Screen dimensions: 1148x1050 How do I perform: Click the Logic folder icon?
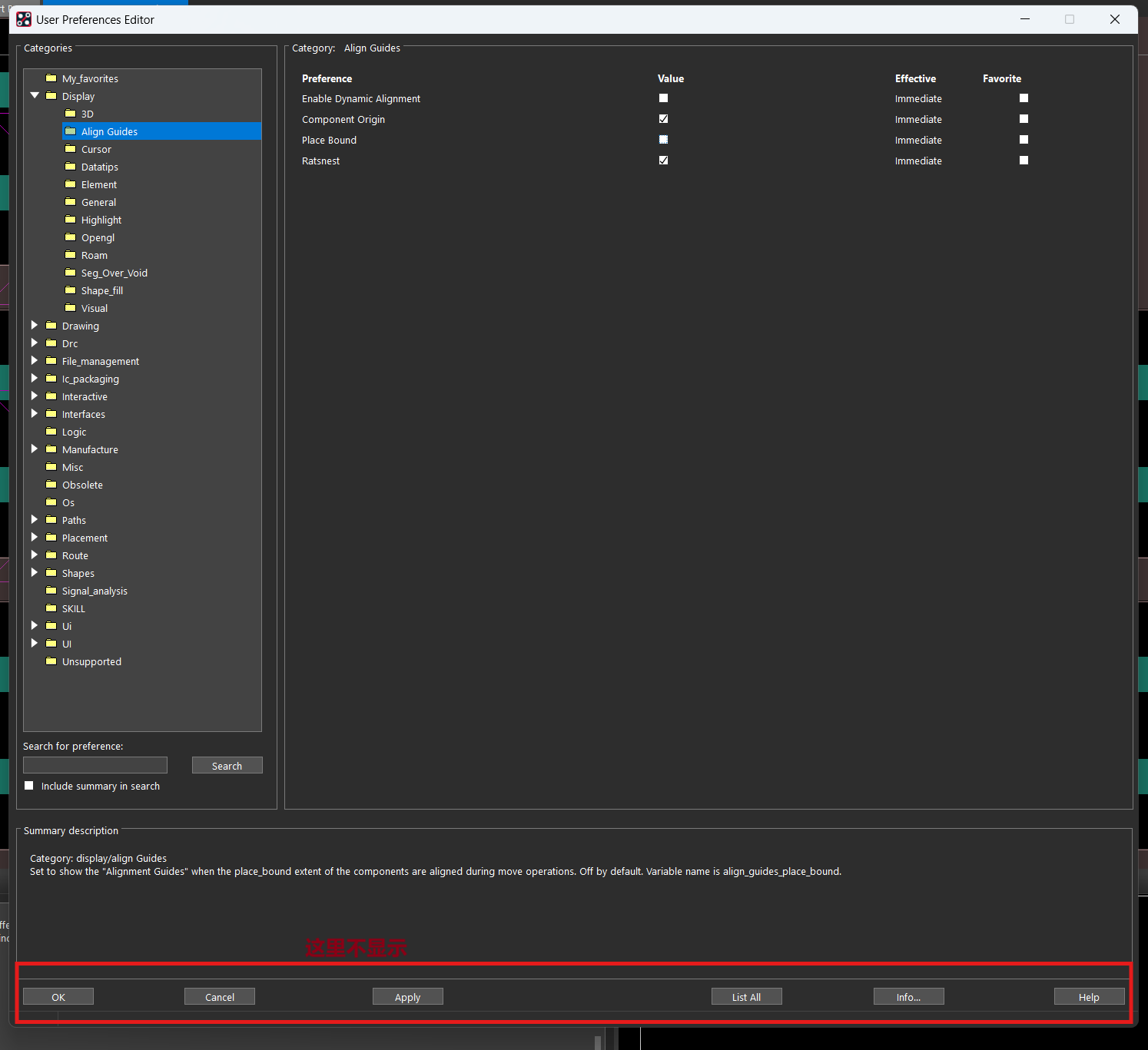coord(51,431)
